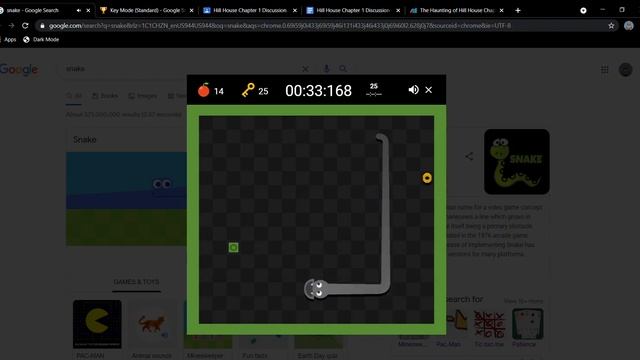Click the Google logo
640x360 pixels.
pos(19,69)
